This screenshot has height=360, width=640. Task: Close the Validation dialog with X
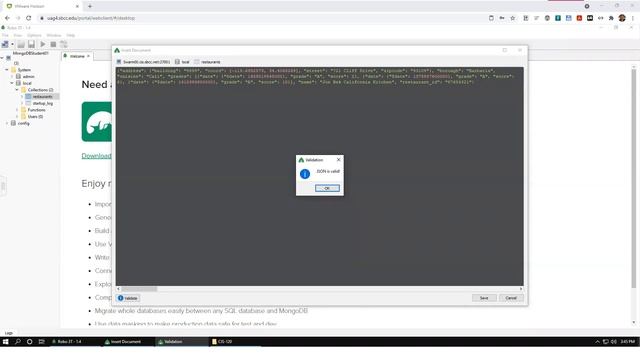tap(338, 160)
